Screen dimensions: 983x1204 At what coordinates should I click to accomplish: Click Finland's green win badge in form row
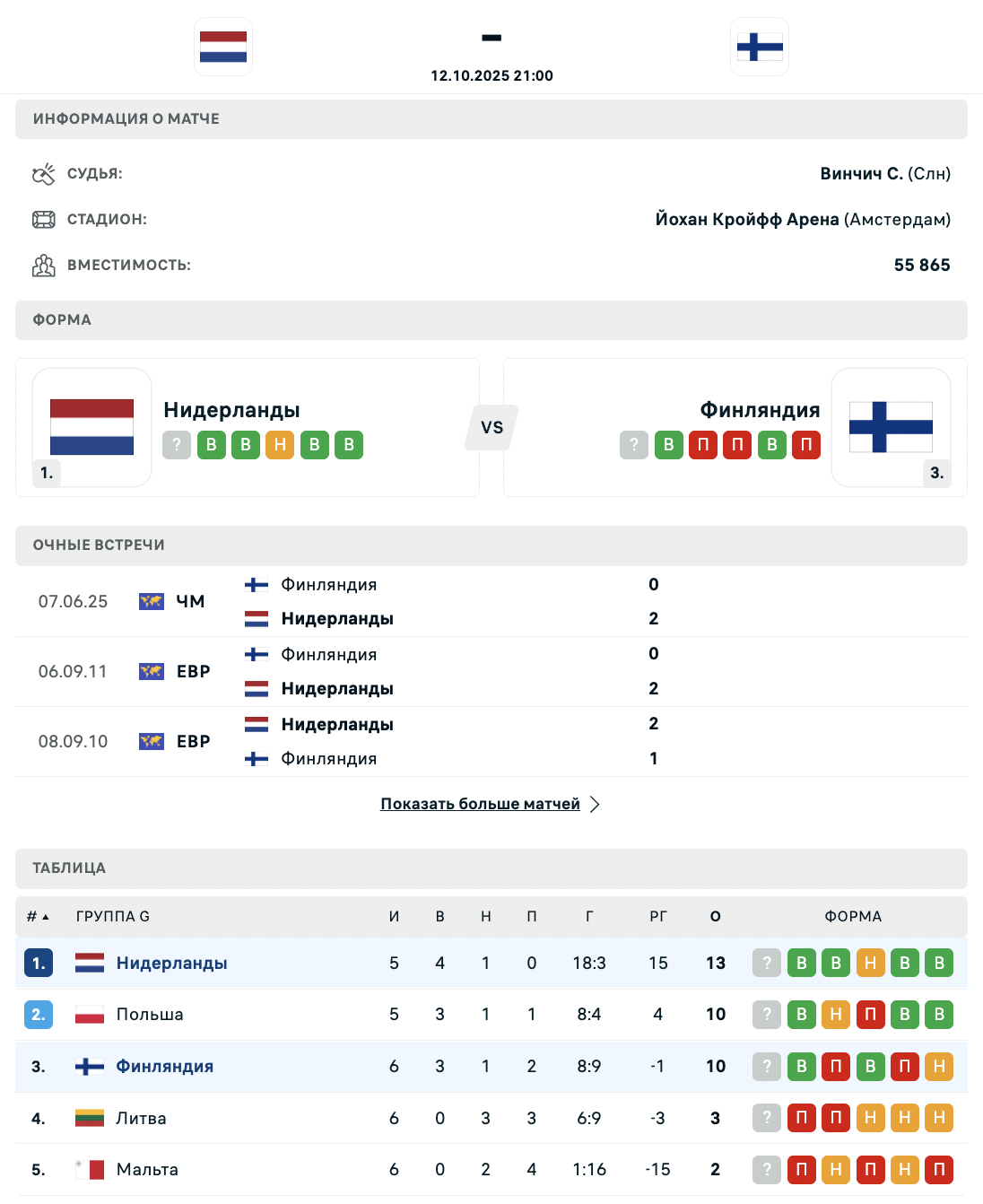(x=668, y=445)
